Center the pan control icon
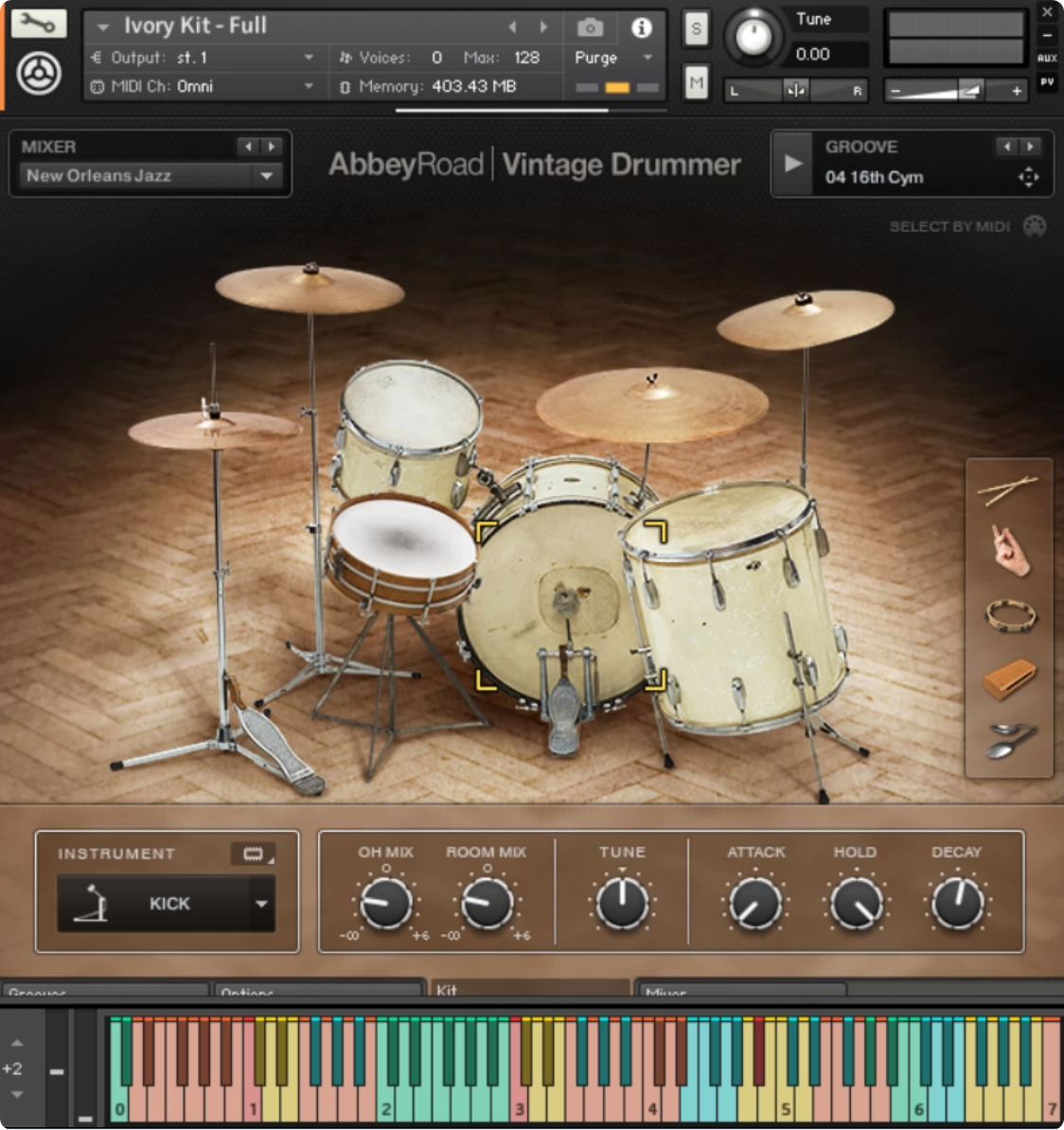Viewport: 1064px width, 1130px height. (796, 91)
